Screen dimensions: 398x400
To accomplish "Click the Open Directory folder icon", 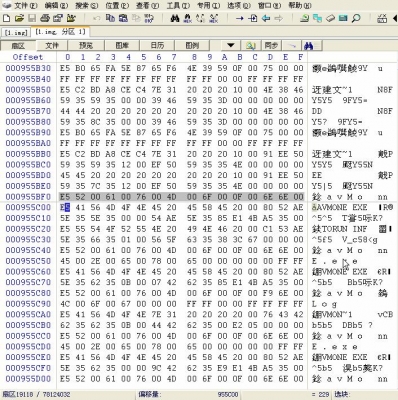I will pos(71,18).
